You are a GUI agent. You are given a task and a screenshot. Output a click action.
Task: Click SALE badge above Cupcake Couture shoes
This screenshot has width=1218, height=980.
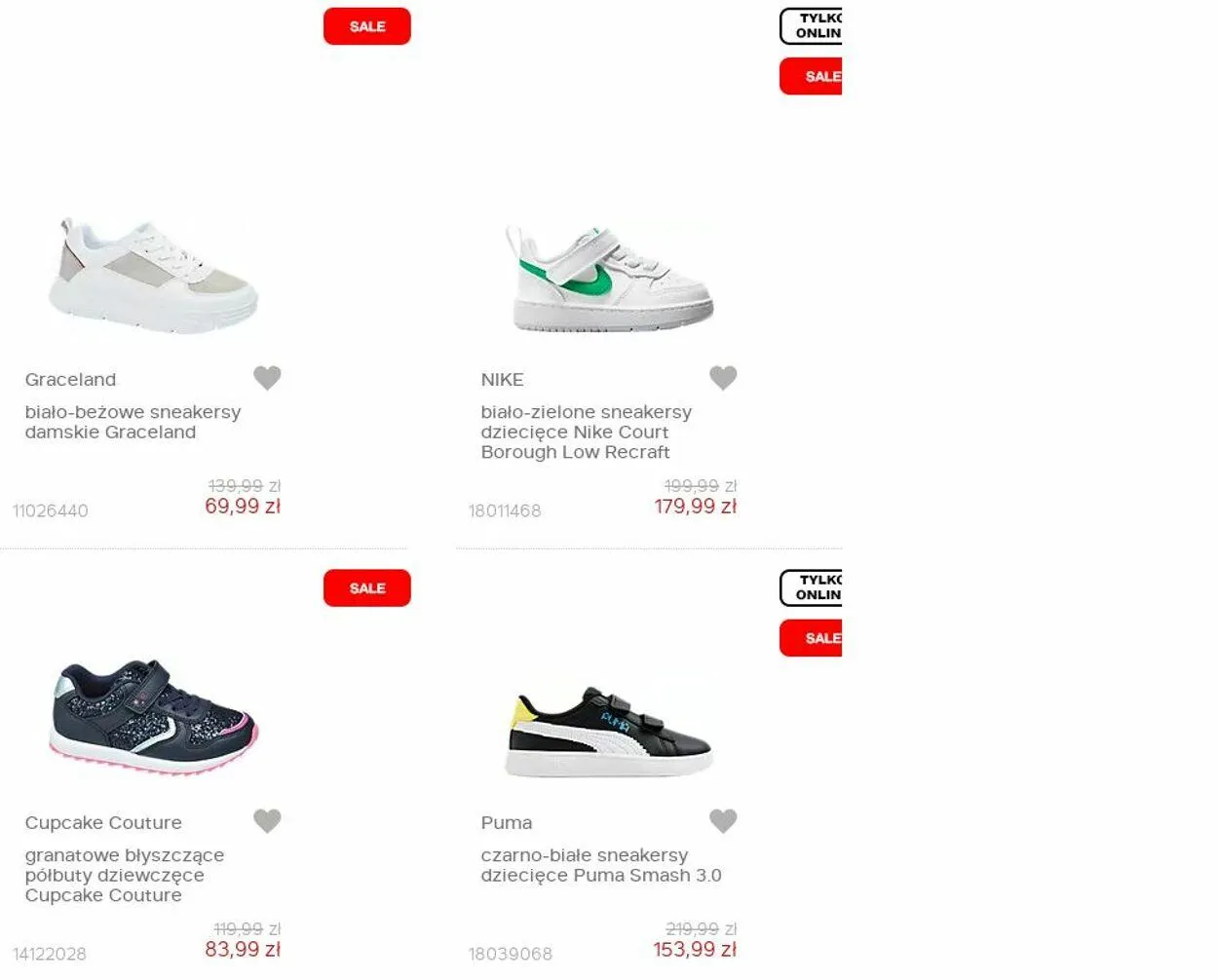click(x=367, y=588)
